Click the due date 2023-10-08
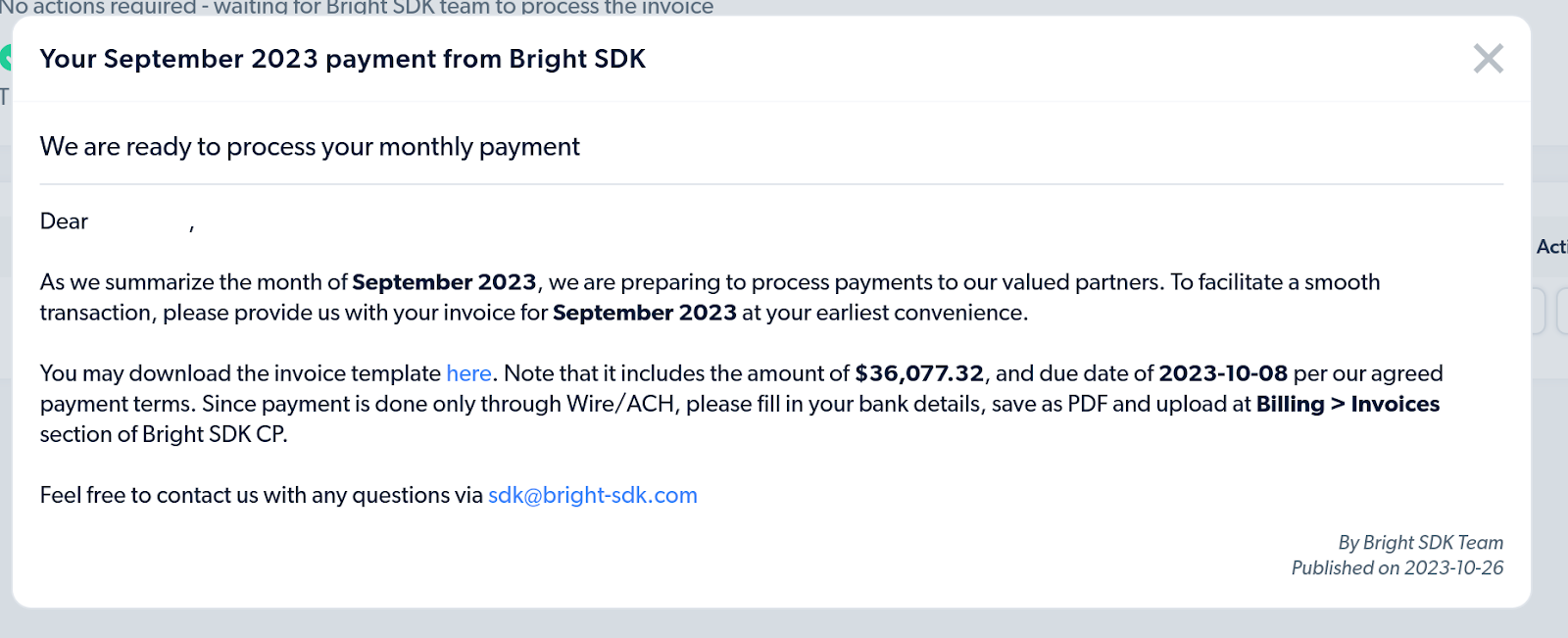This screenshot has height=638, width=1568. (x=1222, y=373)
